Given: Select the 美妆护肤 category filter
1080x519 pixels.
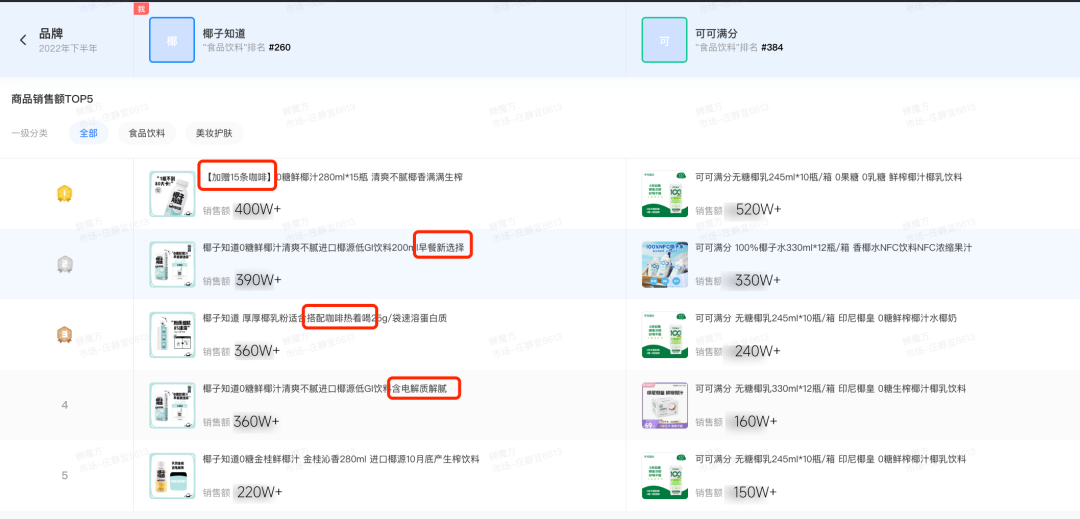Looking at the screenshot, I should [214, 134].
